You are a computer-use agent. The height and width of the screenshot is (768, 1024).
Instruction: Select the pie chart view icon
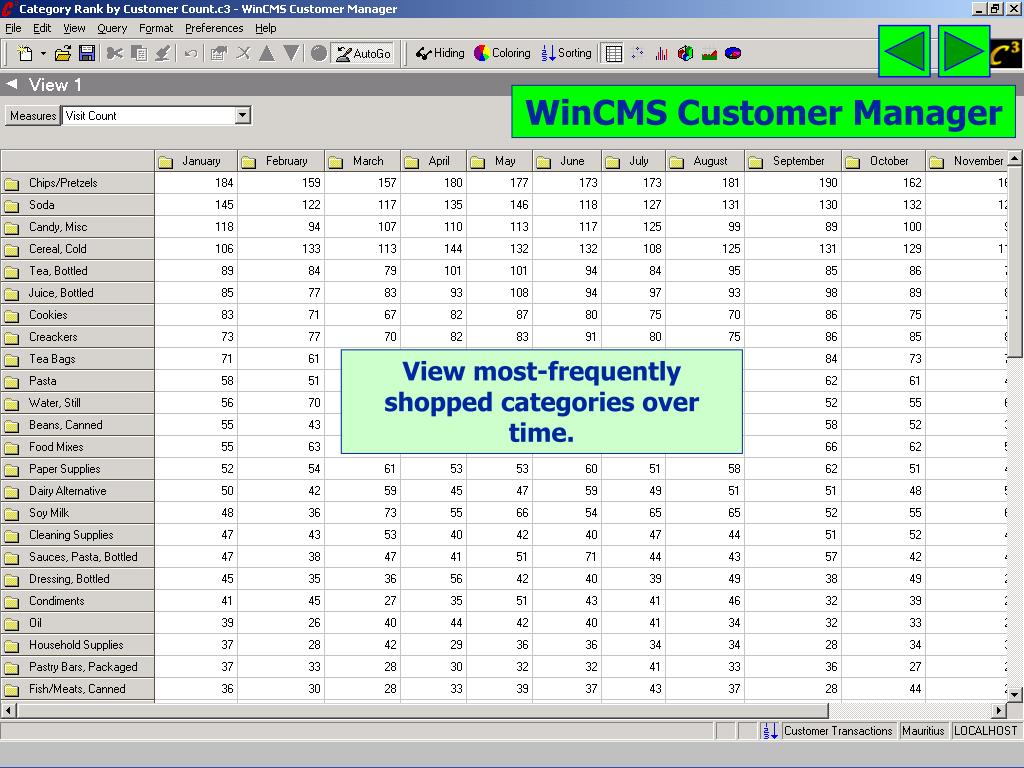[x=733, y=54]
